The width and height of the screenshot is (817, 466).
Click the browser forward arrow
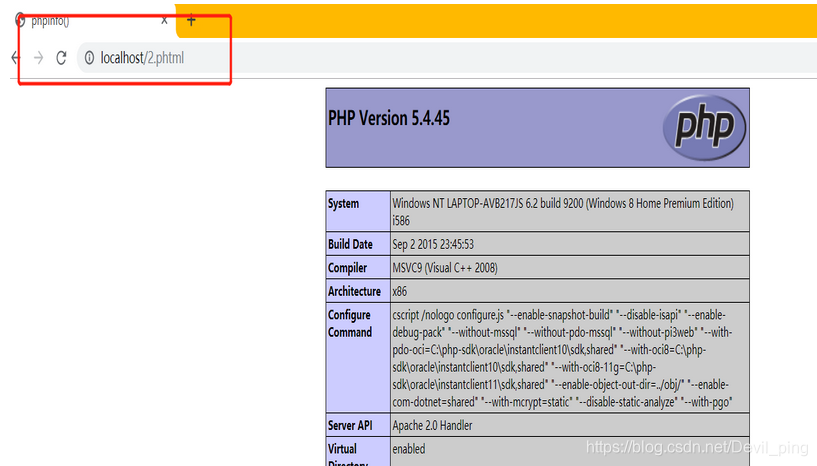(x=39, y=58)
